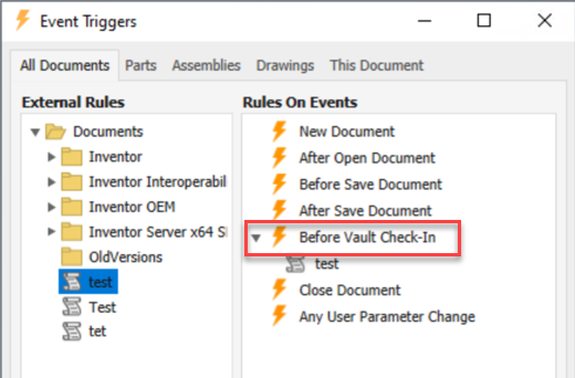
Task: Click the Close Document lightning icon
Action: [x=279, y=290]
